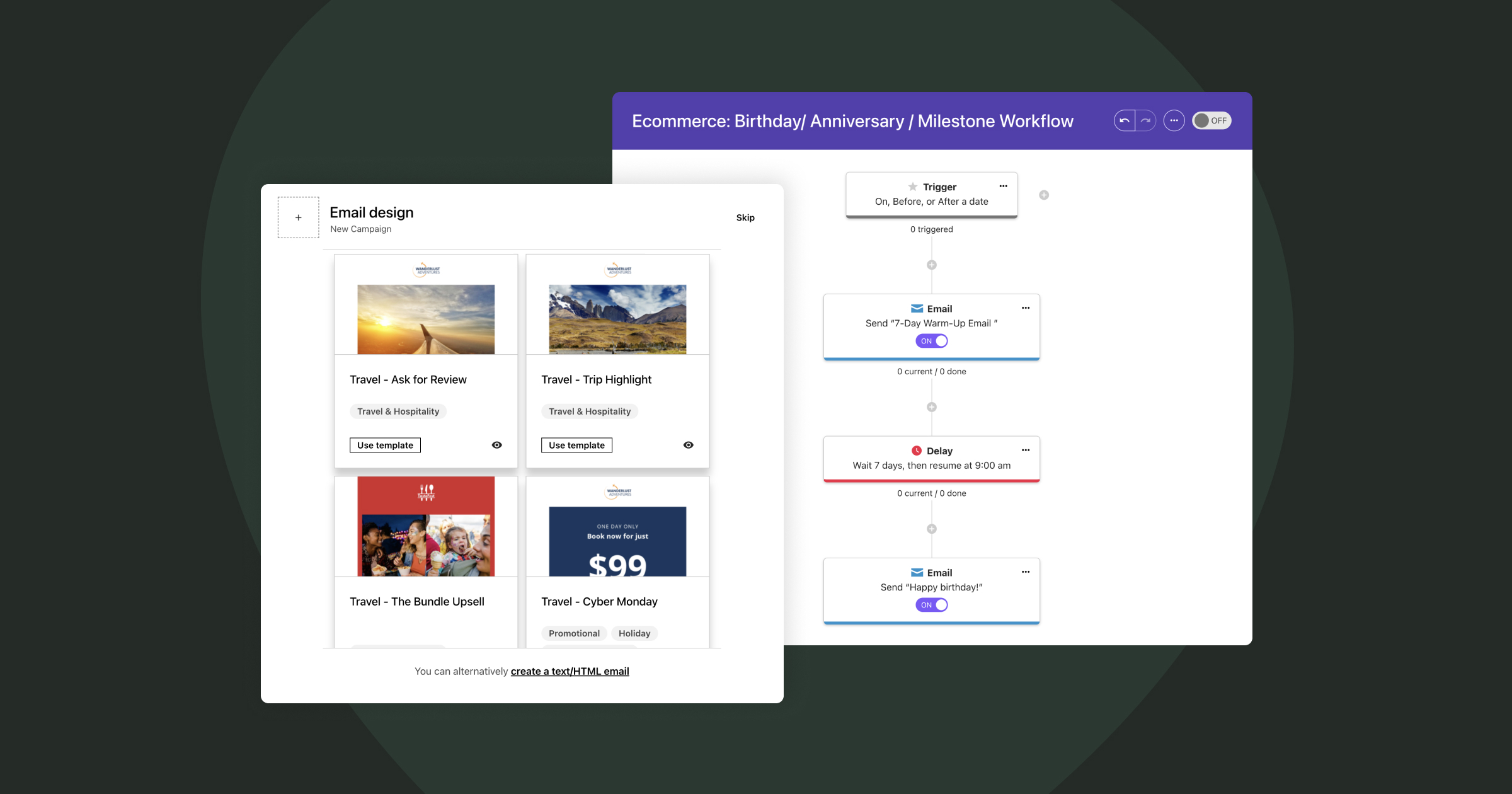Open the Trigger step's three-dot menu
The image size is (1512, 794).
[1004, 186]
